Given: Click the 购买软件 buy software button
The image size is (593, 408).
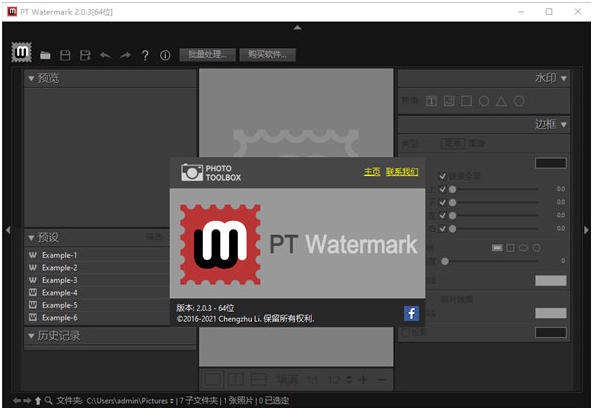Looking at the screenshot, I should [x=267, y=54].
